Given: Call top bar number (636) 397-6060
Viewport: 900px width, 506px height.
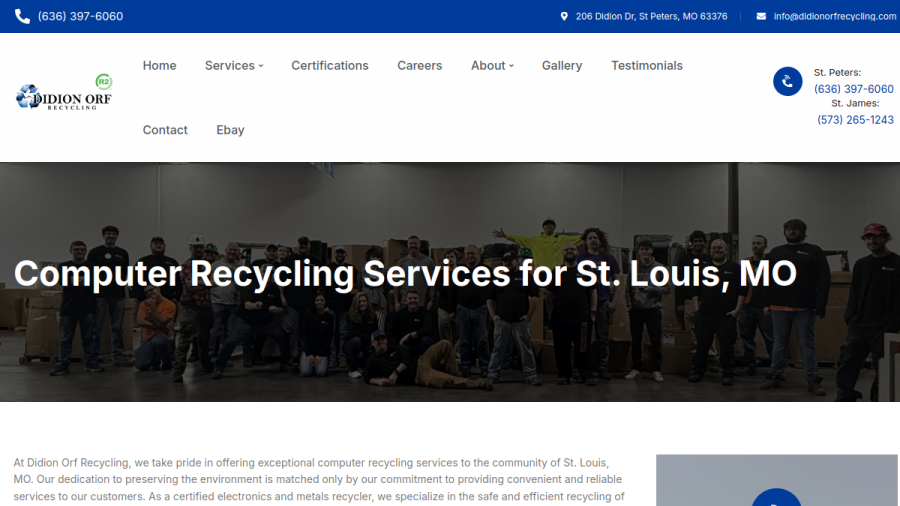Looking at the screenshot, I should [x=80, y=17].
